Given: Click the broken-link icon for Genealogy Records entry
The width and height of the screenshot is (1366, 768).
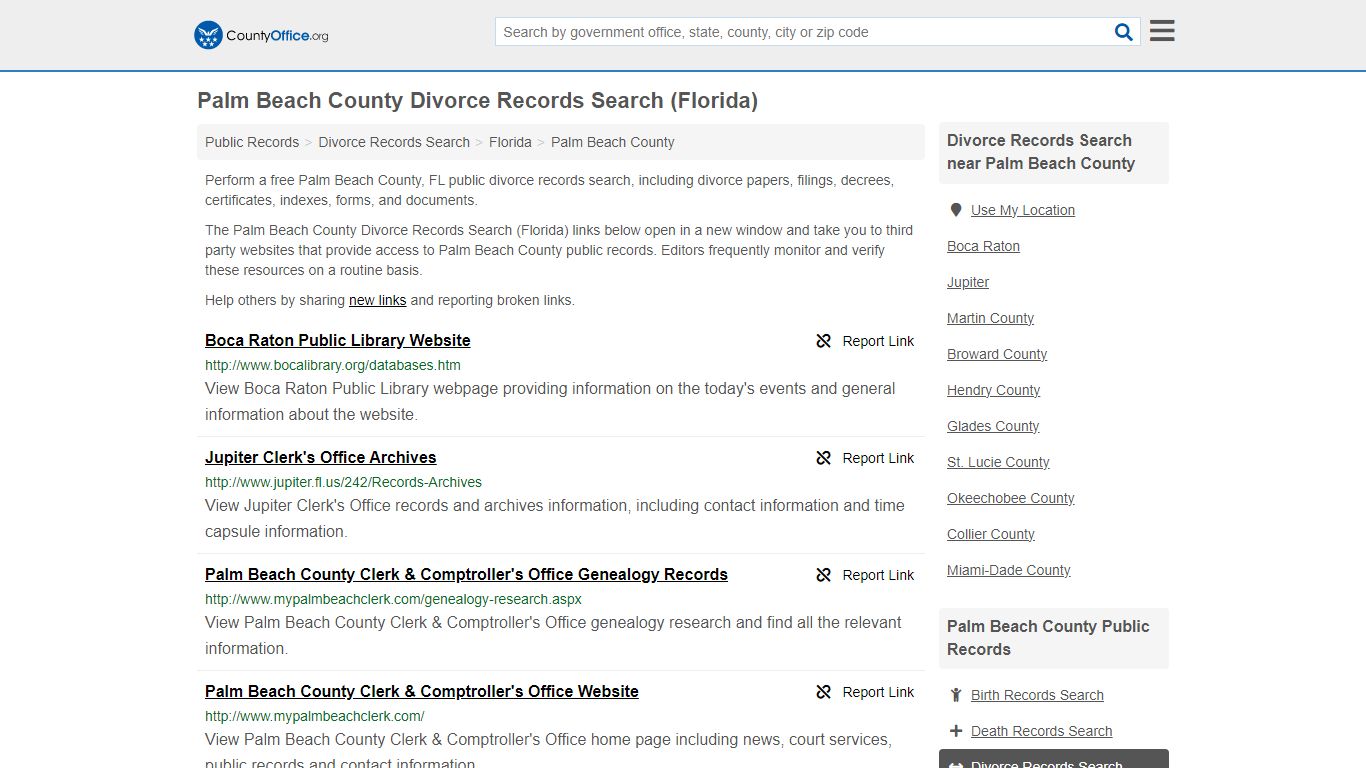Looking at the screenshot, I should click(x=824, y=575).
